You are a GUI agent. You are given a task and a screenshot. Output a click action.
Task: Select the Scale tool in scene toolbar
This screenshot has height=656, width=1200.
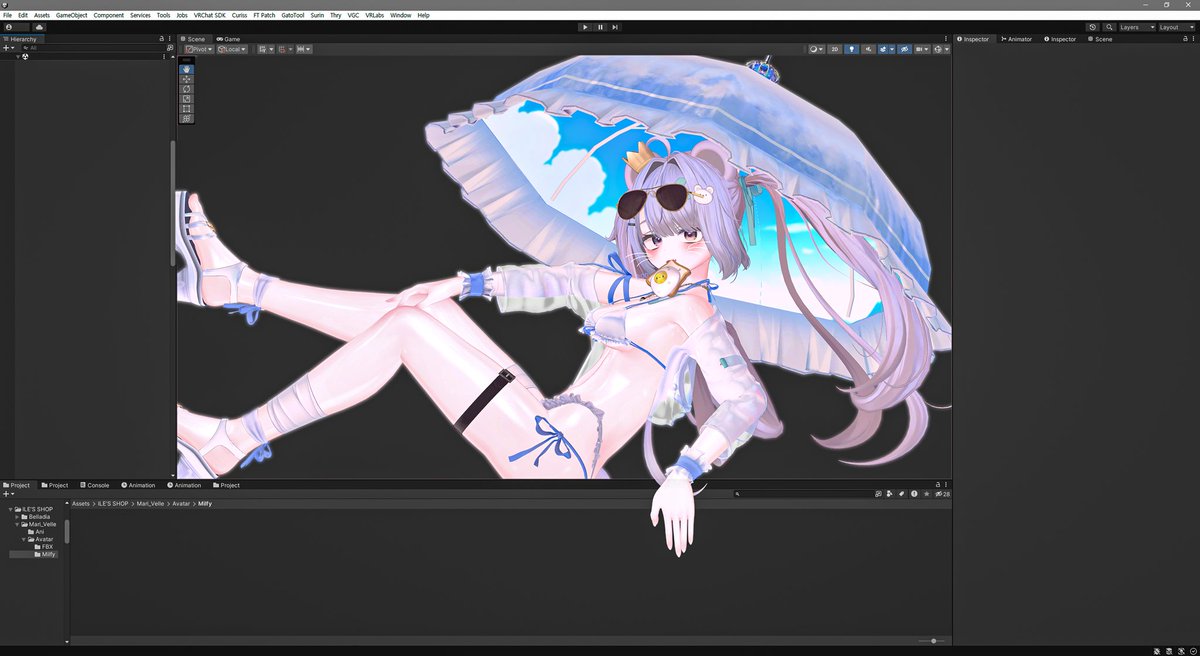point(186,99)
